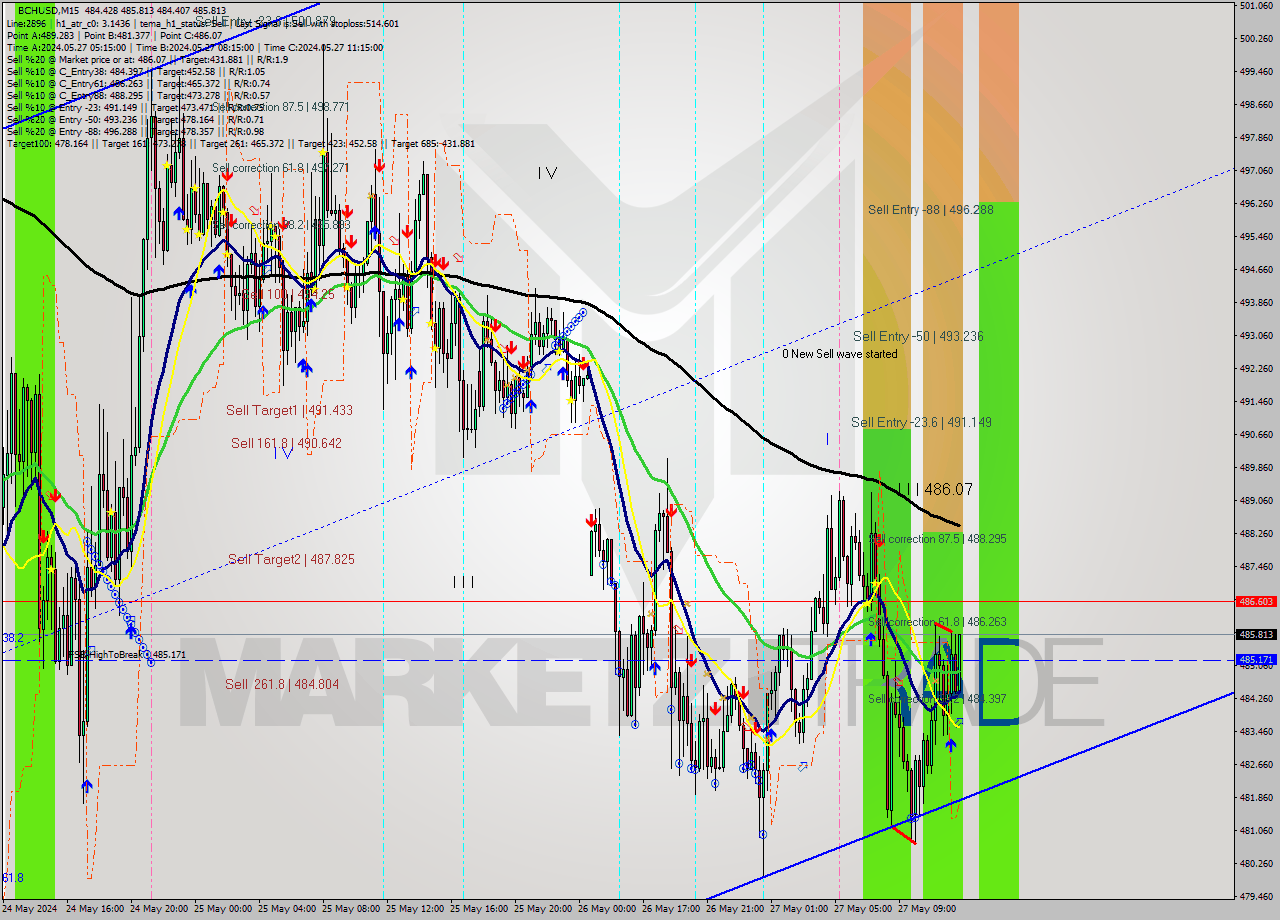Select the 'FSB-HighToBreak | 485.171' label
The width and height of the screenshot is (1280, 920).
(x=126, y=655)
